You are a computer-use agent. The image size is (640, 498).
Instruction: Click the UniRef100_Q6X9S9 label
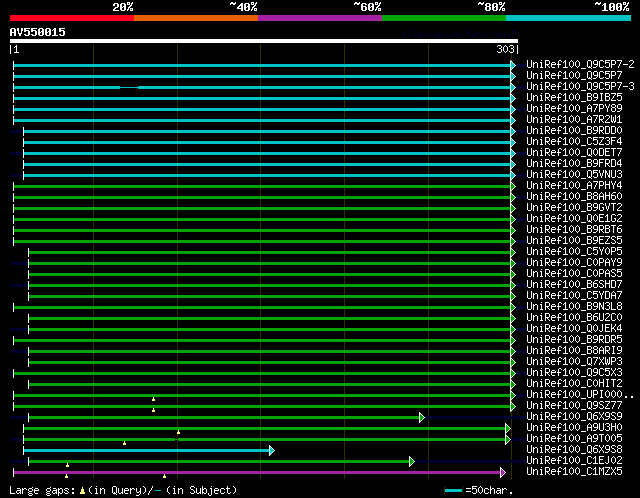(x=574, y=417)
